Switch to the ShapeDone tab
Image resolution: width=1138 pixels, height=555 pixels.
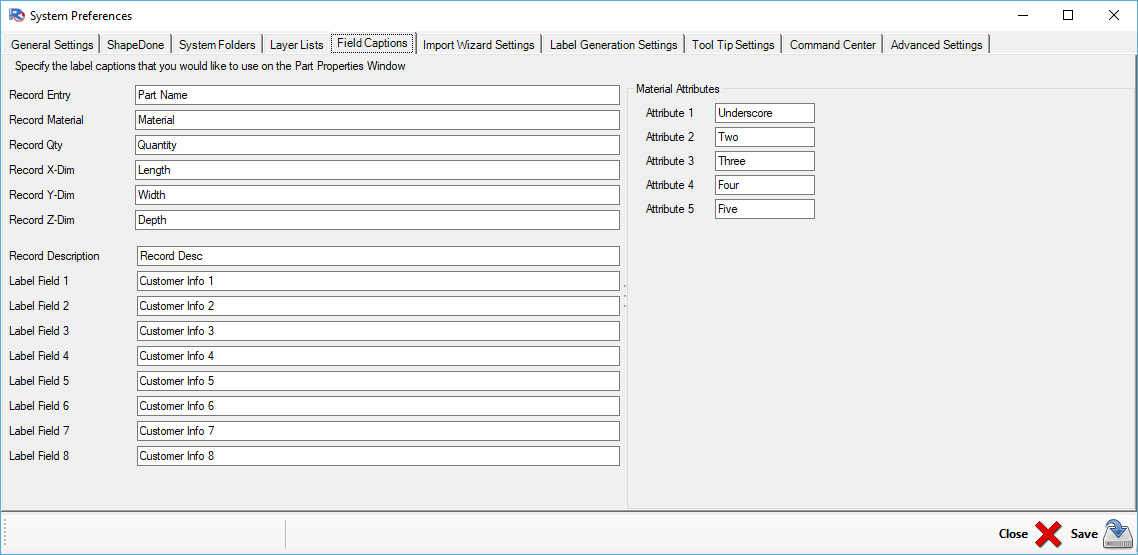coord(136,44)
